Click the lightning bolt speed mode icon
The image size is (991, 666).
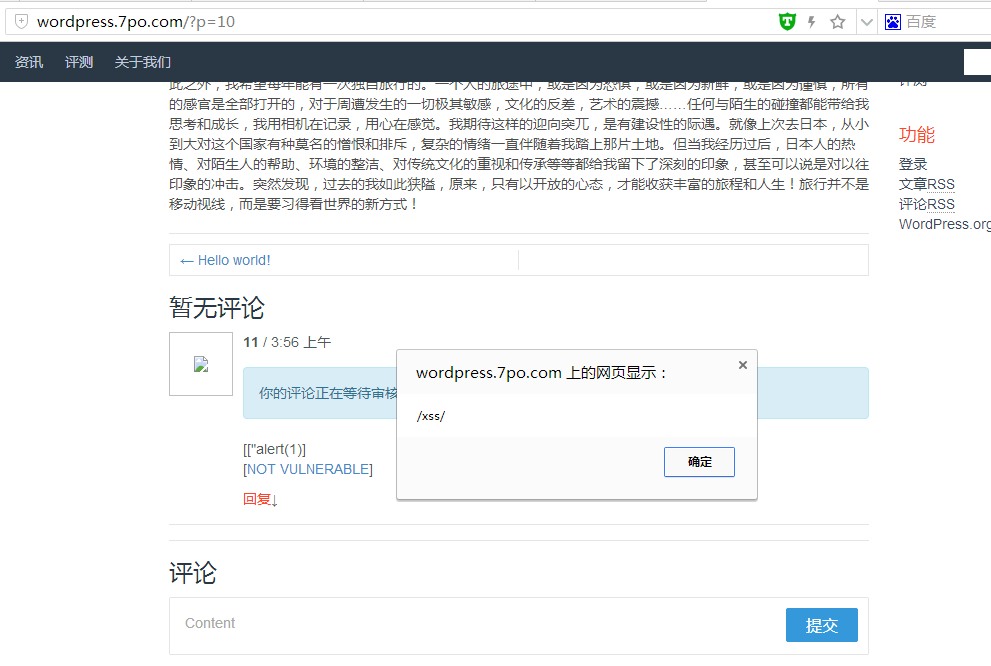(x=812, y=22)
